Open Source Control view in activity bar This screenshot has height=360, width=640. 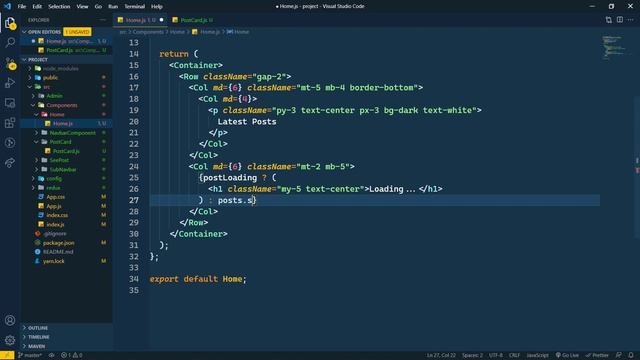tap(10, 63)
